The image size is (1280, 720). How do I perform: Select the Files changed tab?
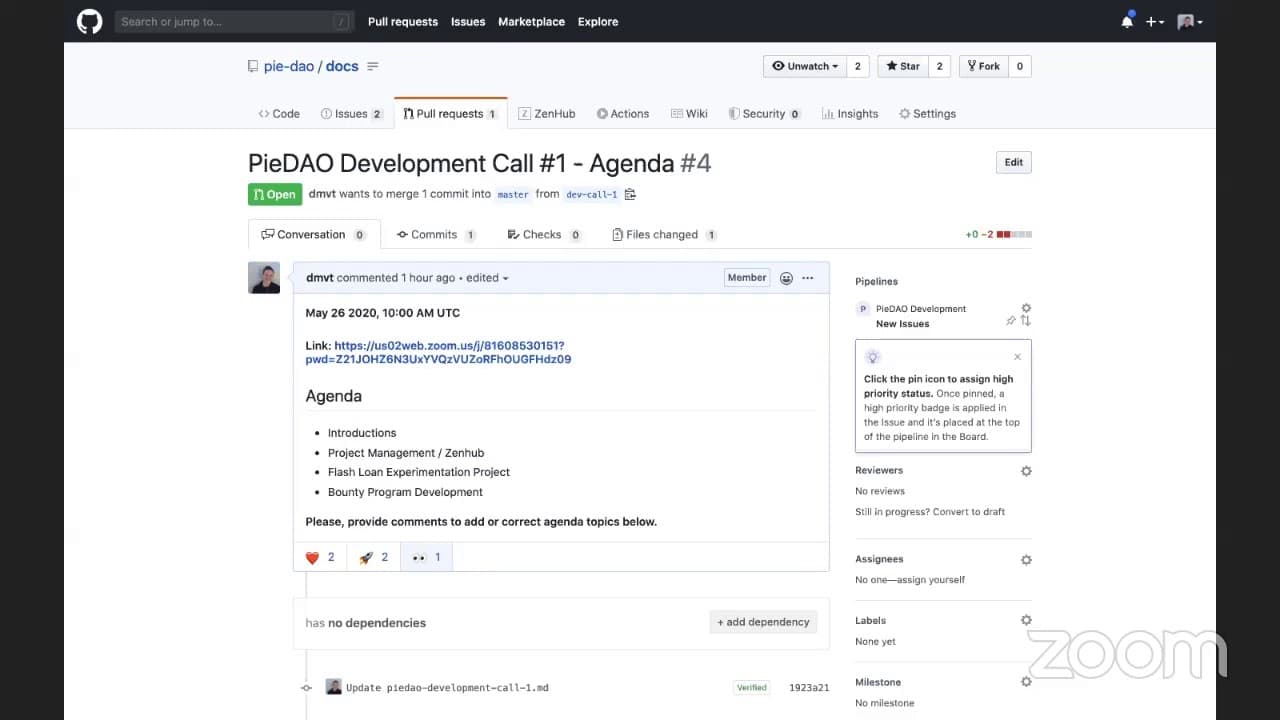click(x=664, y=234)
